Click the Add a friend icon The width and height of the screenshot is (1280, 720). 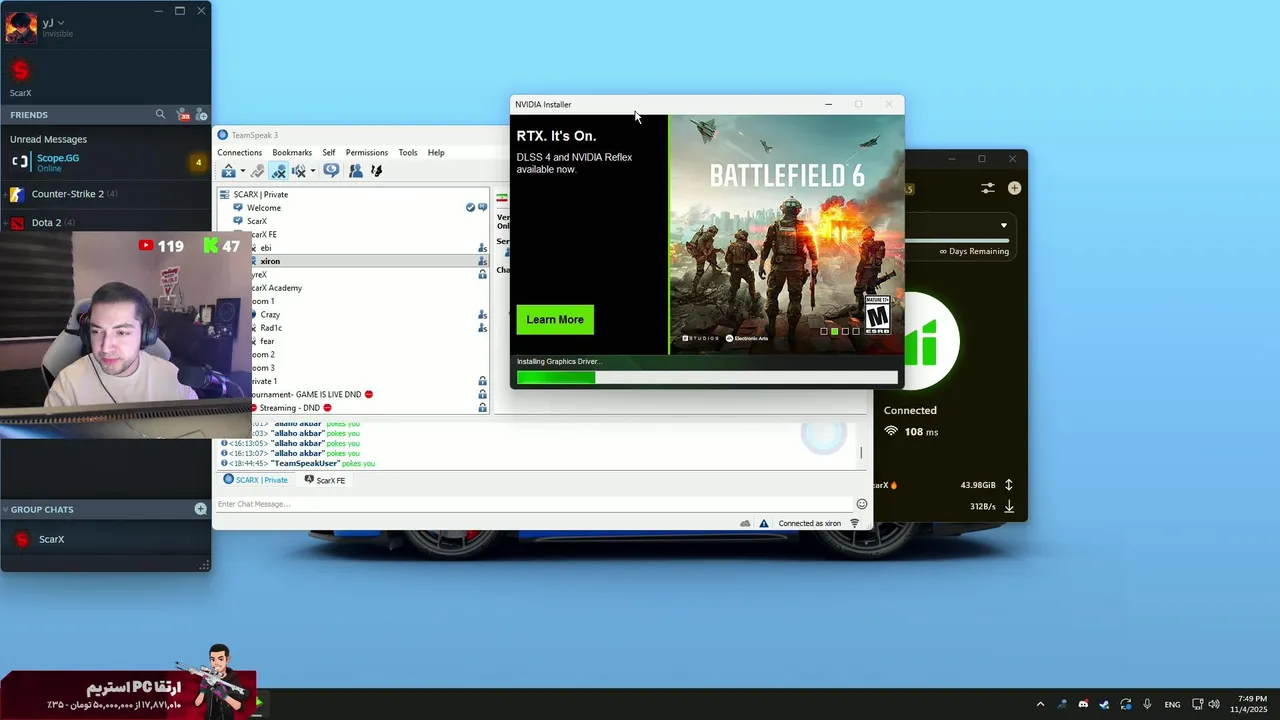tap(200, 115)
